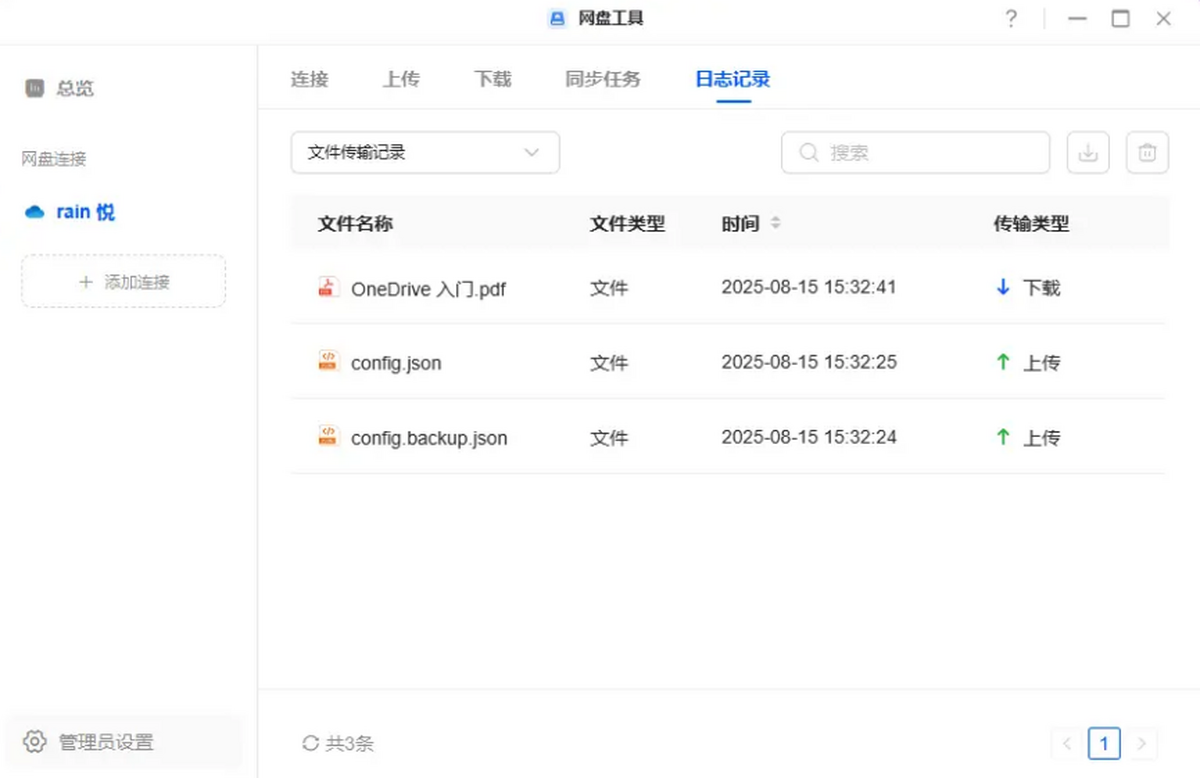Click the search magnifier icon
This screenshot has width=1200, height=778.
[807, 152]
